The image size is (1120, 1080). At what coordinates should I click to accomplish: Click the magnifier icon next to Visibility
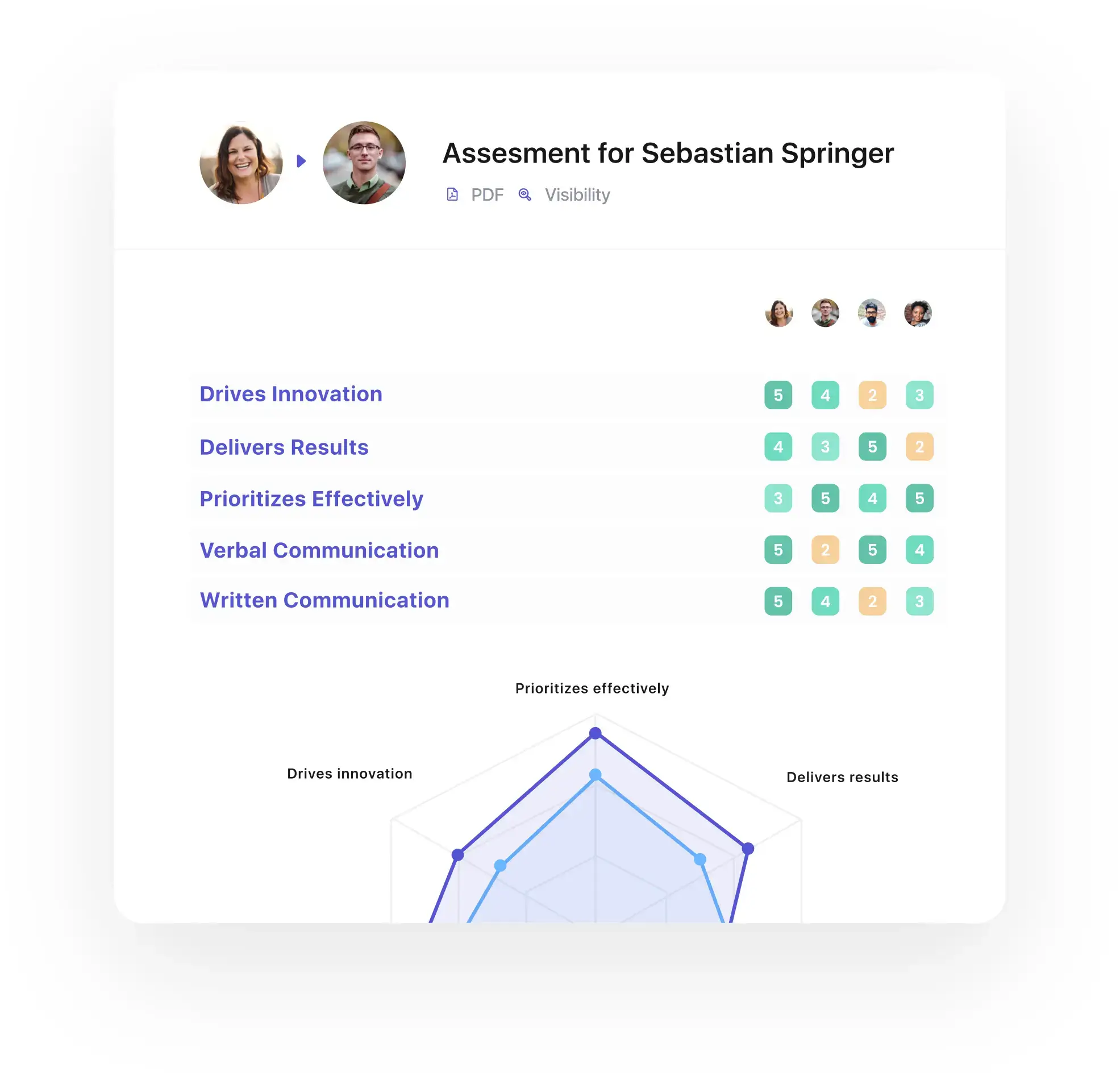[x=525, y=194]
